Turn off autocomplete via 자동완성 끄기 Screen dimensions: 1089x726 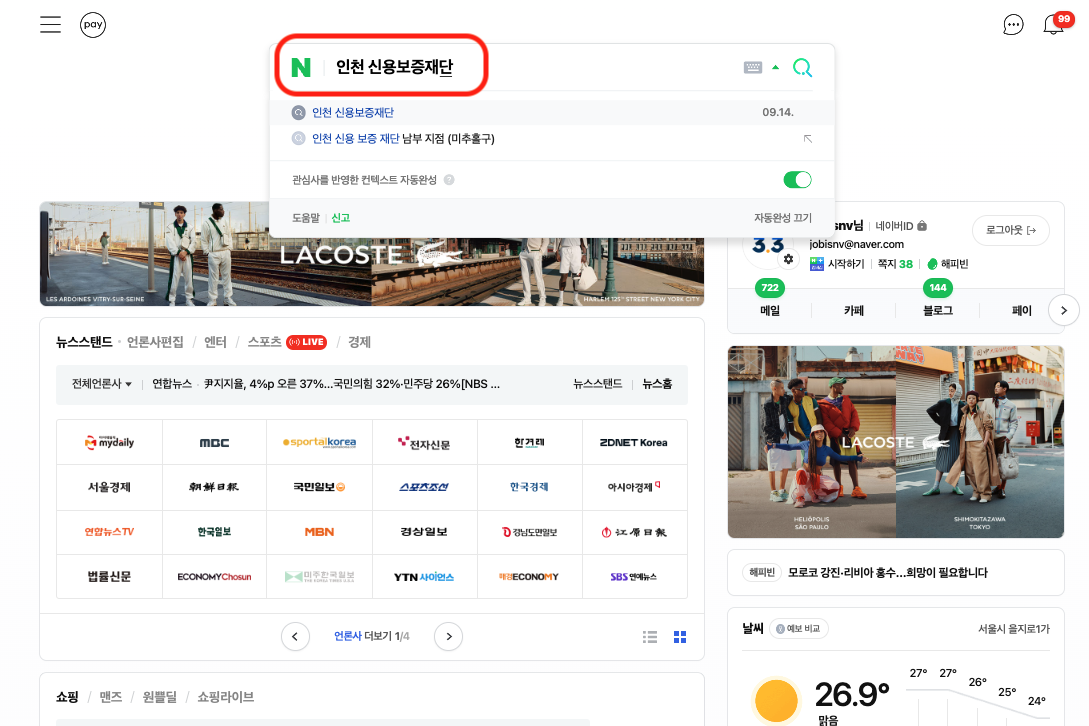(783, 217)
